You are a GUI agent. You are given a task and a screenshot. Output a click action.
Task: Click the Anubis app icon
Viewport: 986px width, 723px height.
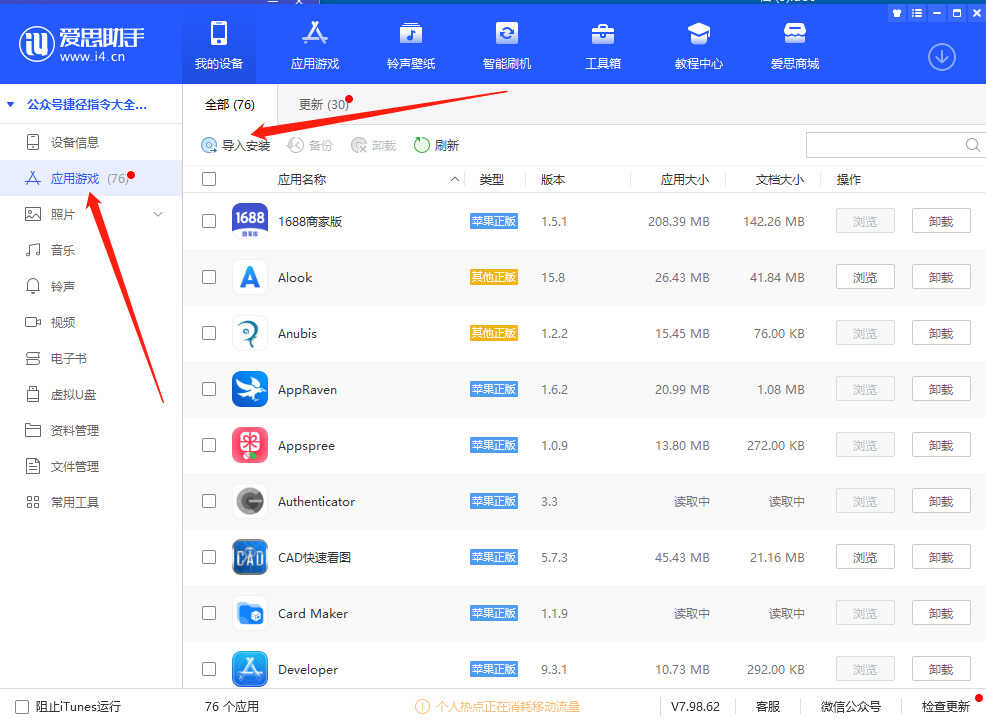[x=250, y=333]
